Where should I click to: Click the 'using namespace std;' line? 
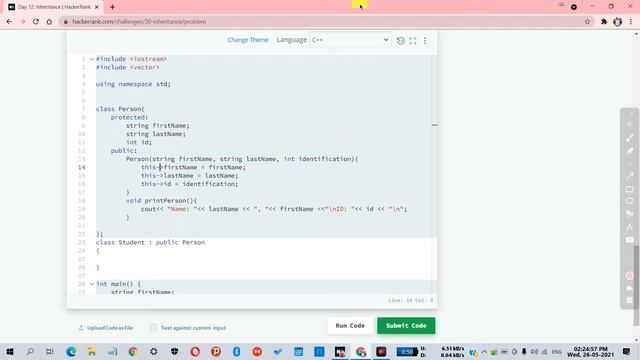(x=133, y=84)
